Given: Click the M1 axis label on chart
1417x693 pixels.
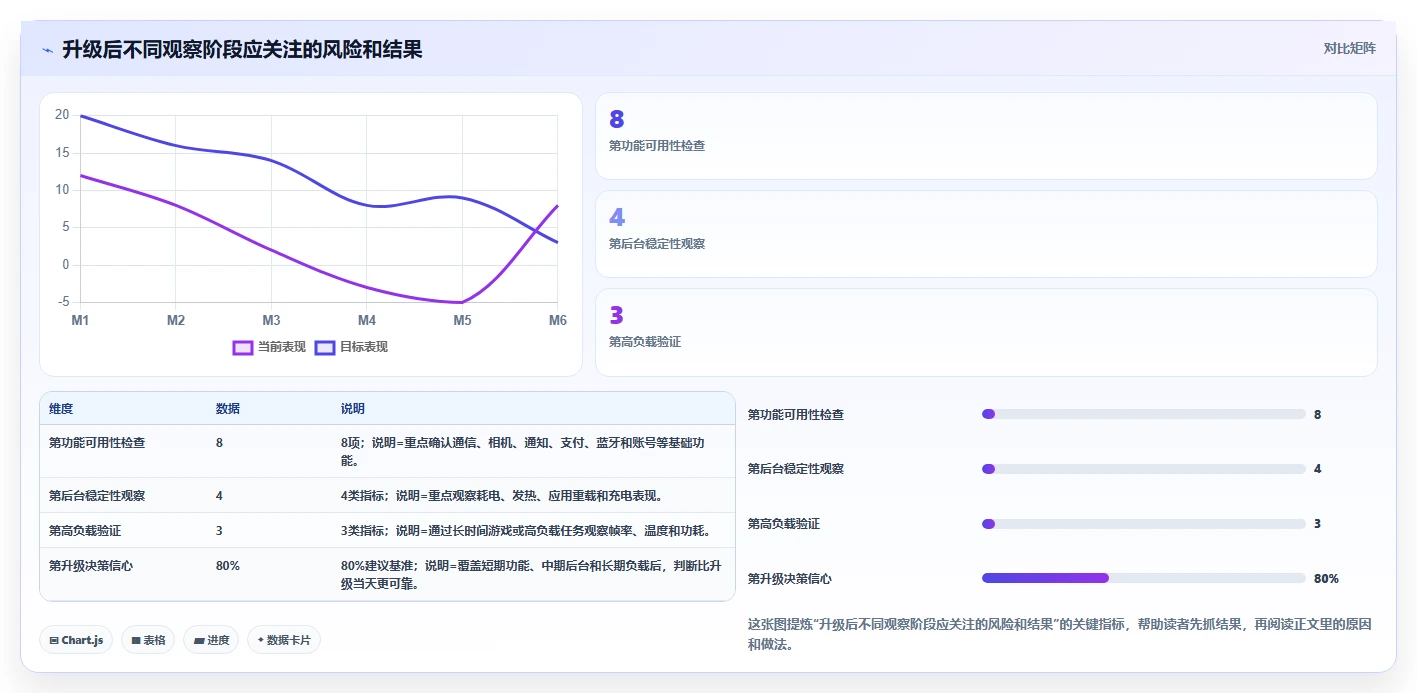Looking at the screenshot, I should coord(80,320).
